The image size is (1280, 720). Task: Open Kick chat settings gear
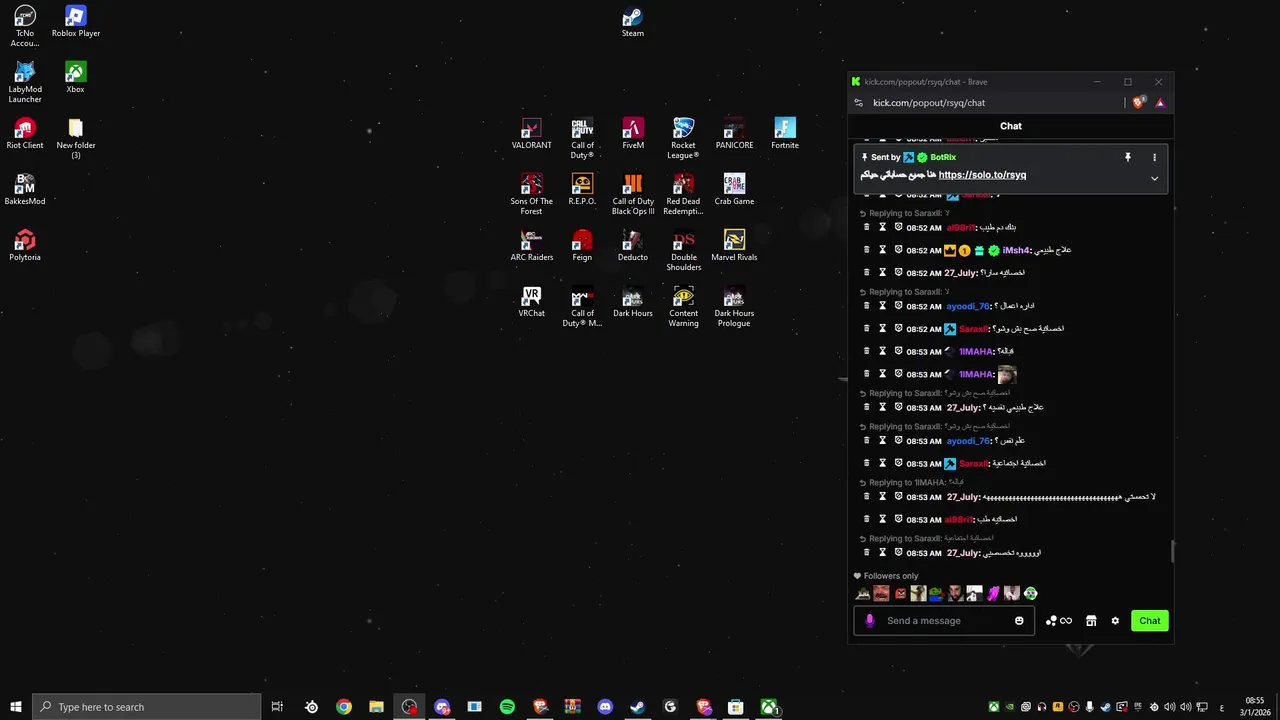[x=1115, y=621]
